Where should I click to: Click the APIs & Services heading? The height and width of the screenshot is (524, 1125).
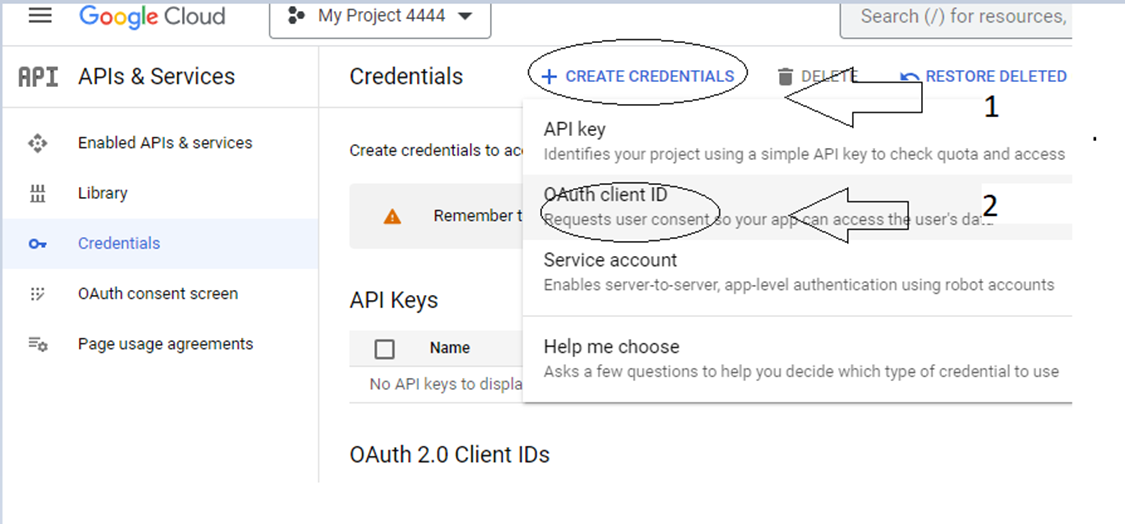[156, 76]
